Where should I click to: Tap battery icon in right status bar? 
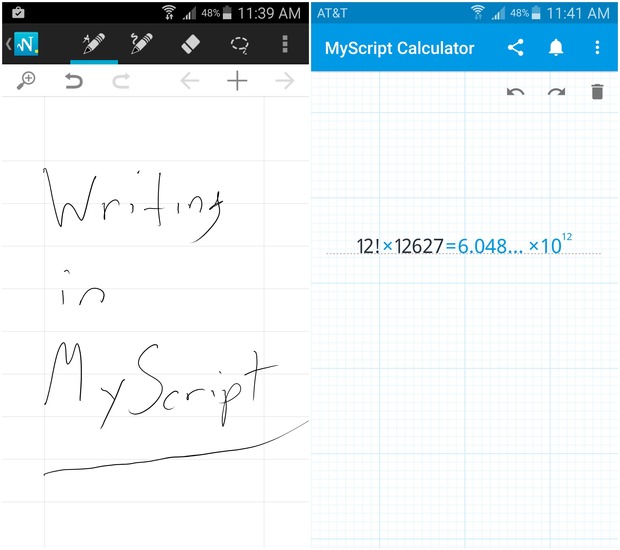[536, 13]
